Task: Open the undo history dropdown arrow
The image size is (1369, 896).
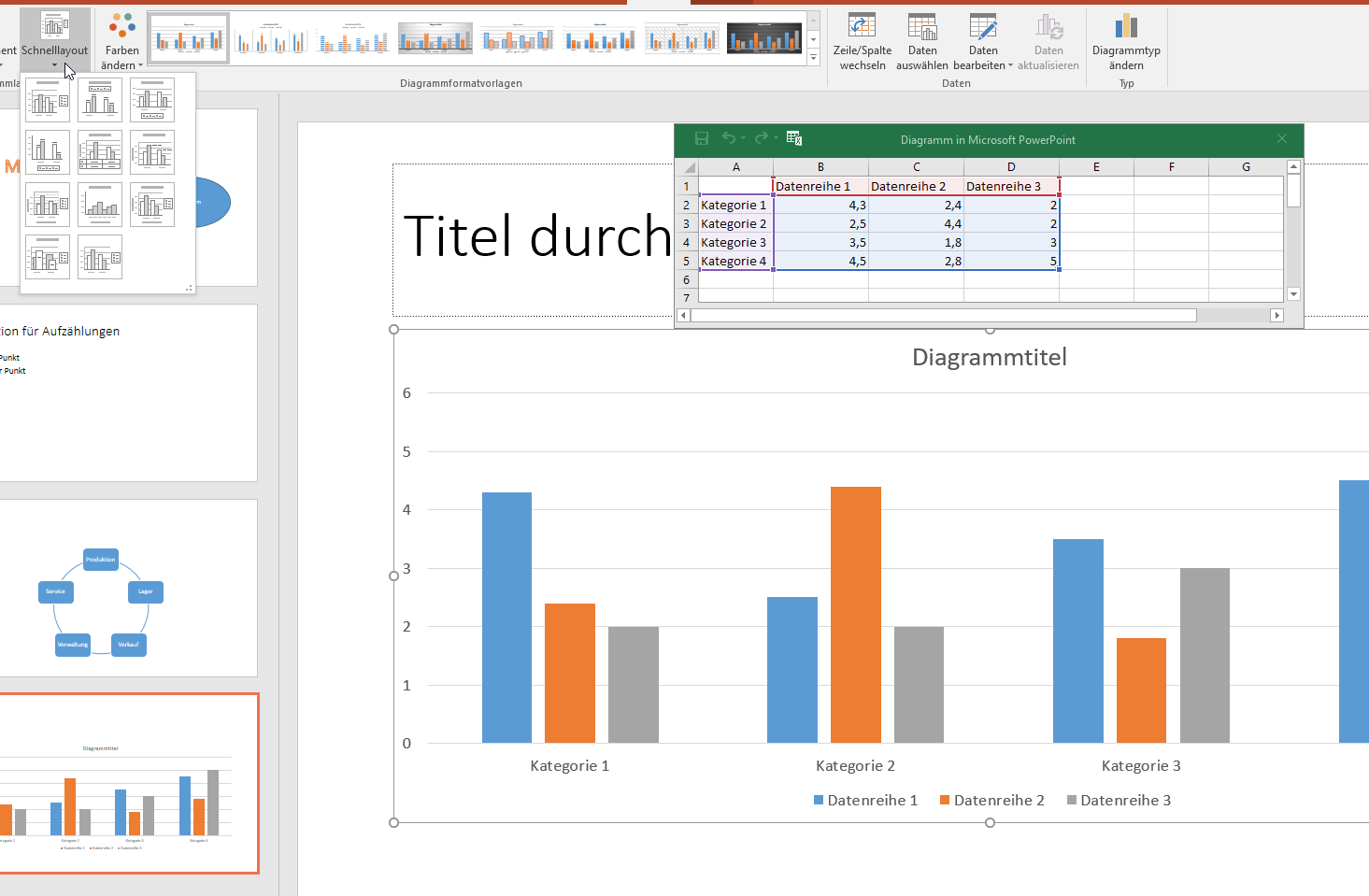Action: click(x=744, y=138)
